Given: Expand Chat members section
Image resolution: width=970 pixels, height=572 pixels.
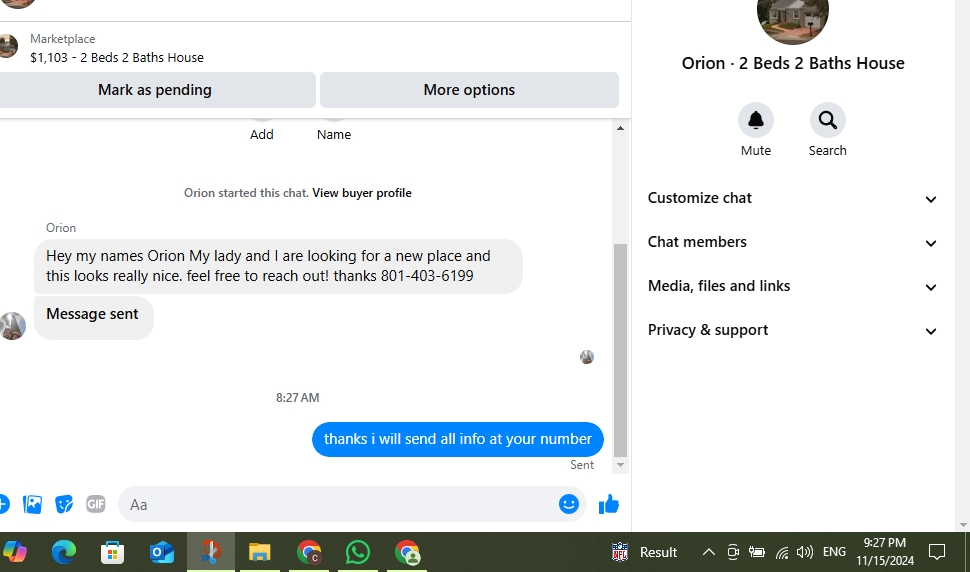Looking at the screenshot, I should (792, 242).
